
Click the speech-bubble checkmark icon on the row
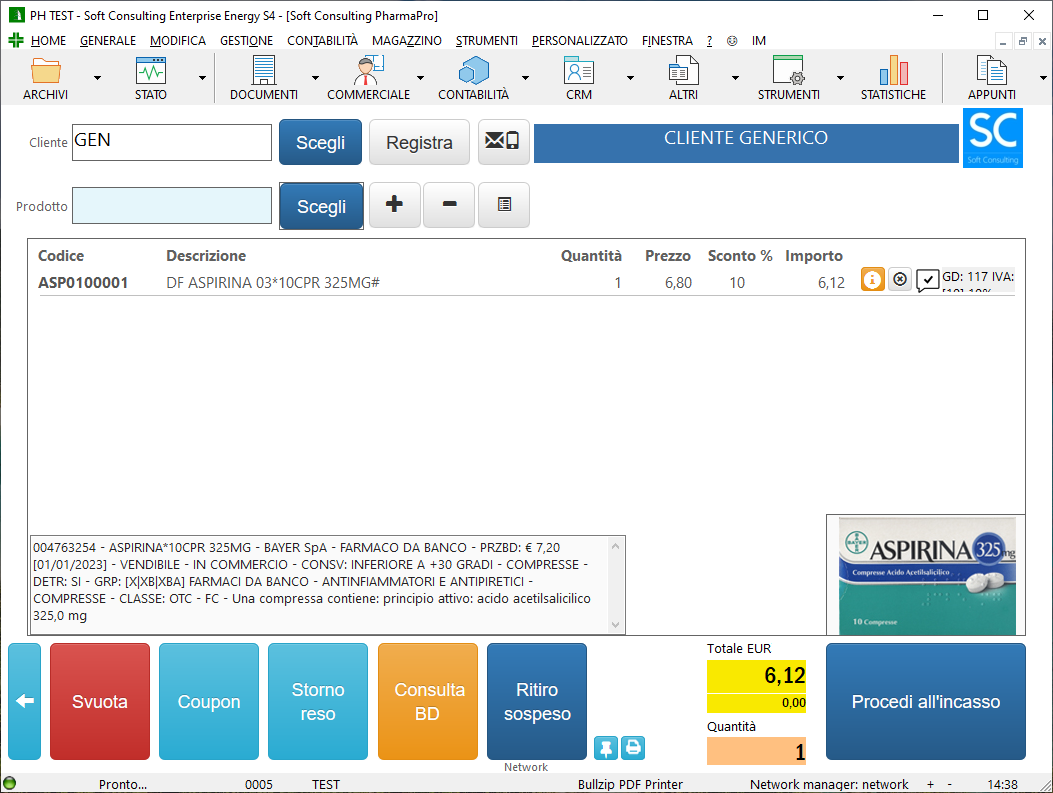coord(928,281)
